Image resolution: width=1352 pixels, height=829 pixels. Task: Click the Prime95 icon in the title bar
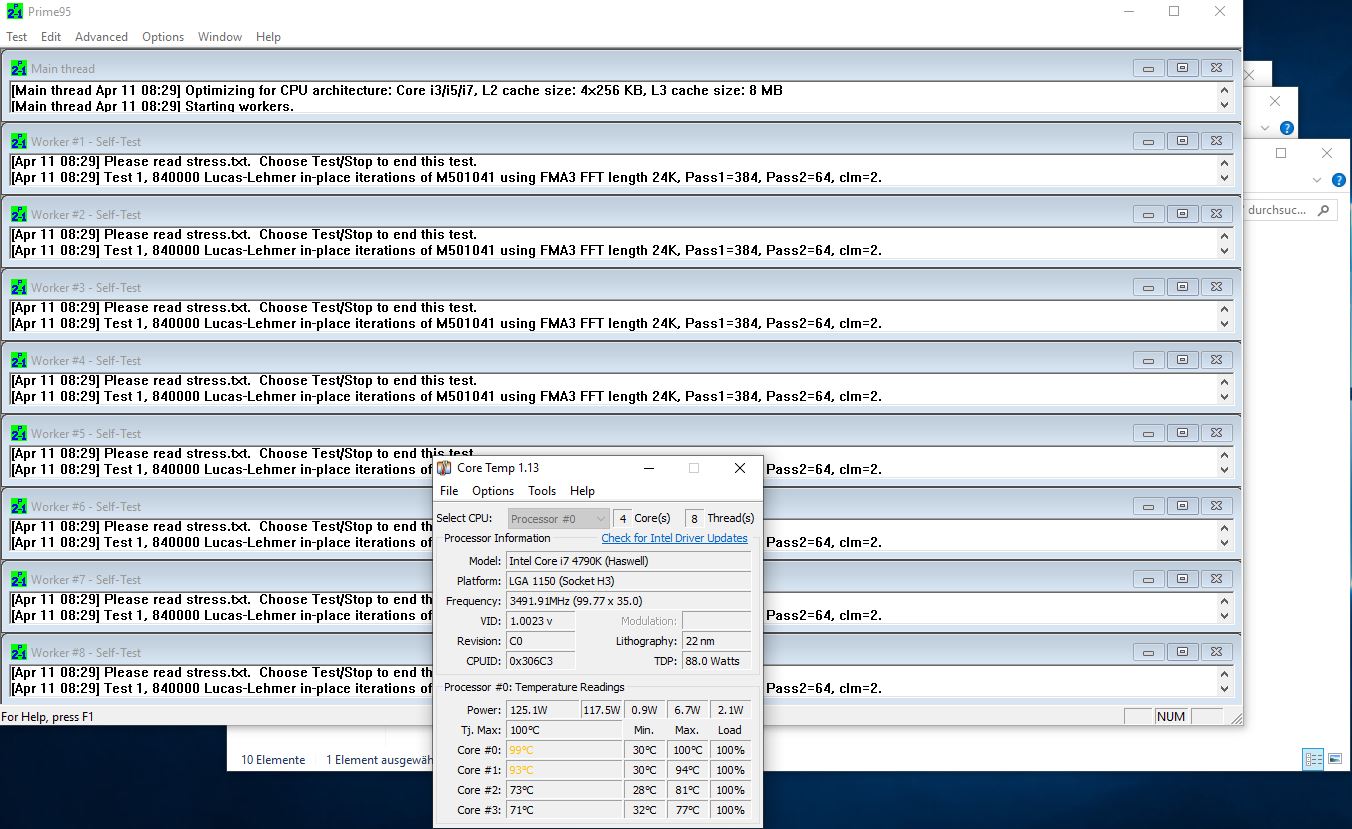pos(14,12)
